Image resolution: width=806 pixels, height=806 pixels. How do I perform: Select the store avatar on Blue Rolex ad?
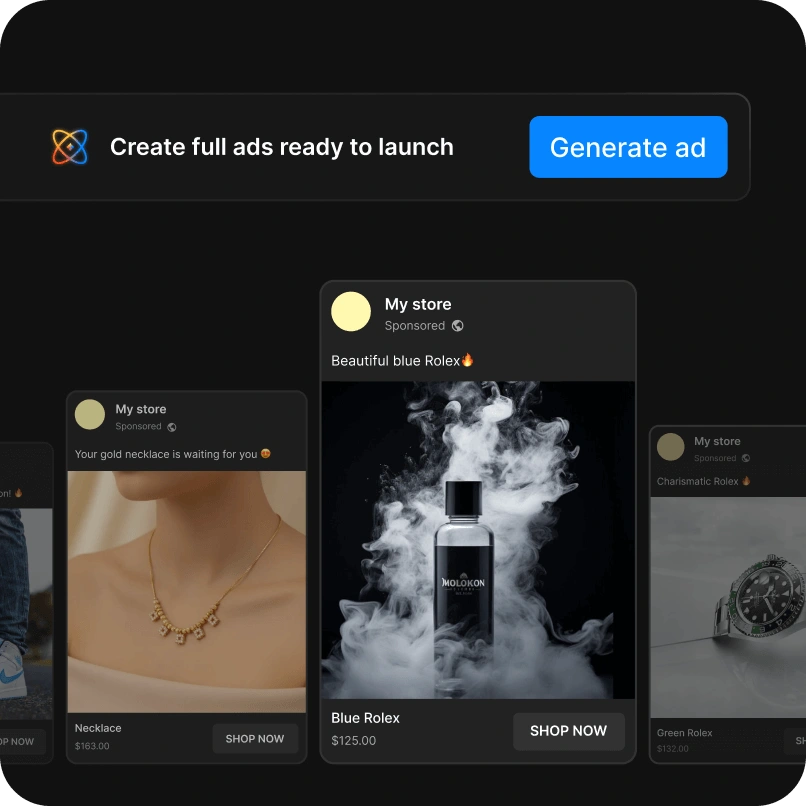click(351, 312)
